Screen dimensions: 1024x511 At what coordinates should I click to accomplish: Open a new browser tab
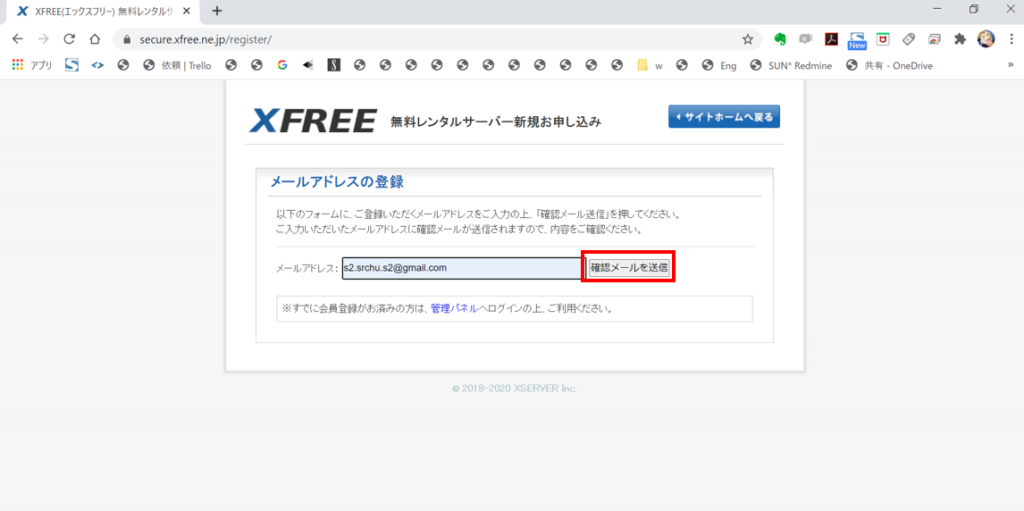217,11
